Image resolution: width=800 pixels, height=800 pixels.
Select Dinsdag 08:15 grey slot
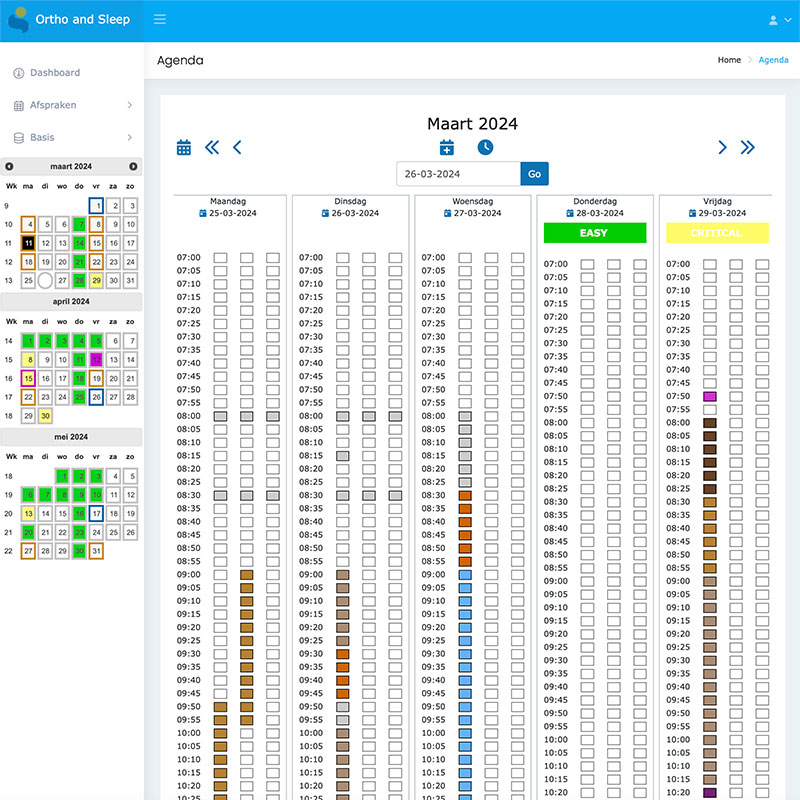click(343, 456)
